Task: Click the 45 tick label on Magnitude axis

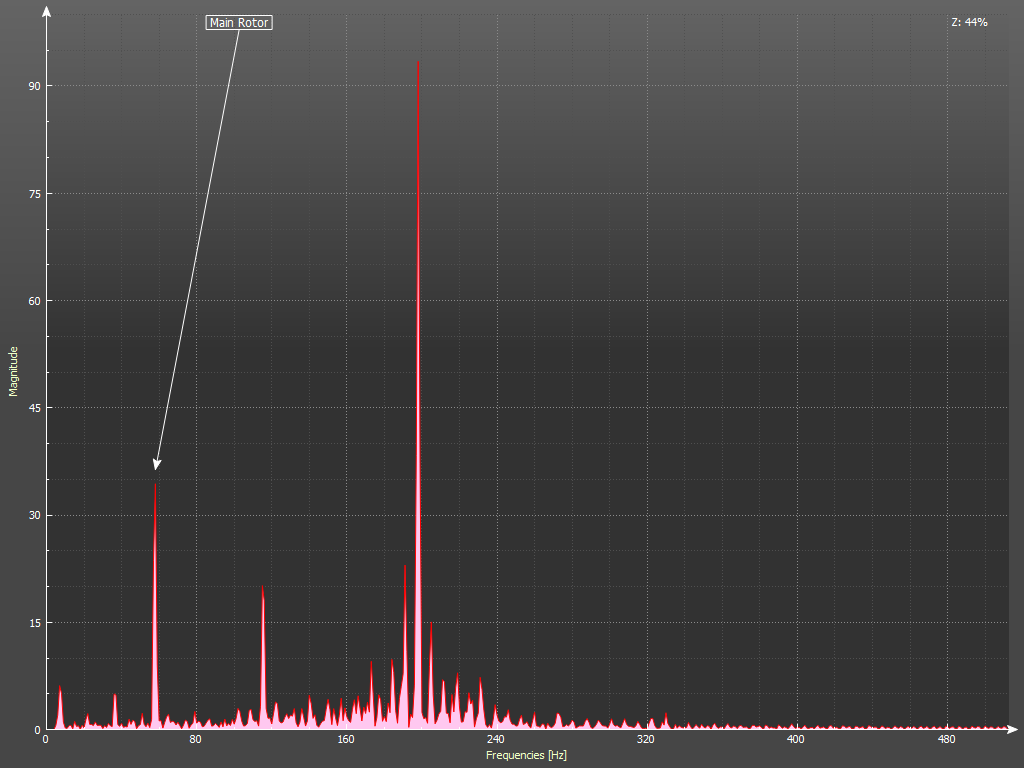Action: [34, 408]
